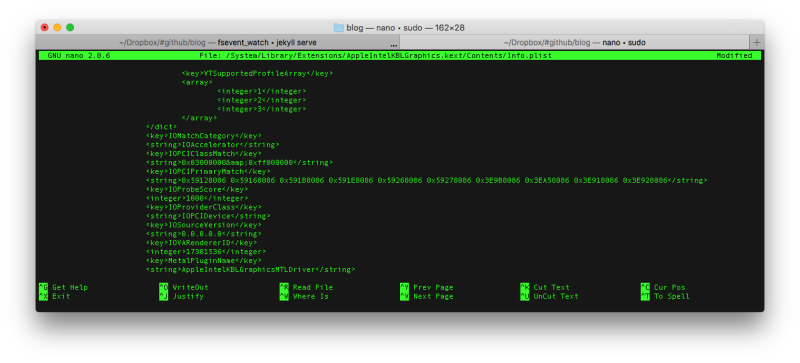Click the integer 1 line

262,91
